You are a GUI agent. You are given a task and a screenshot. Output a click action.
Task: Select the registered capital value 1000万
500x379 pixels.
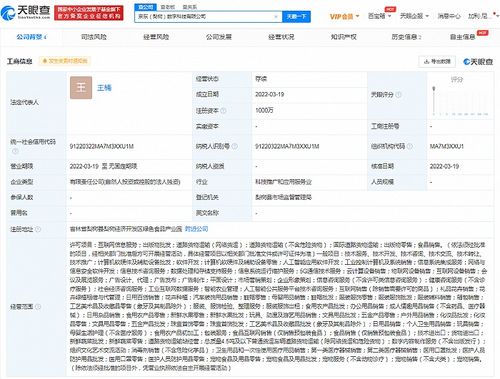(264, 110)
